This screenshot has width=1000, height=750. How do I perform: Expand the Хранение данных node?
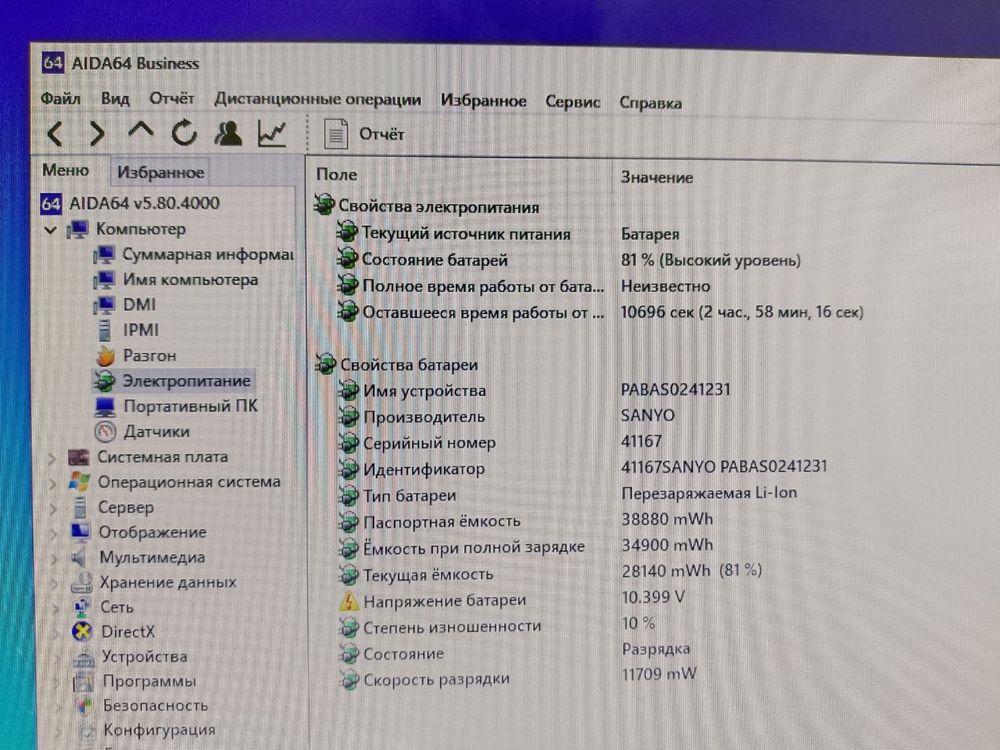[x=55, y=584]
